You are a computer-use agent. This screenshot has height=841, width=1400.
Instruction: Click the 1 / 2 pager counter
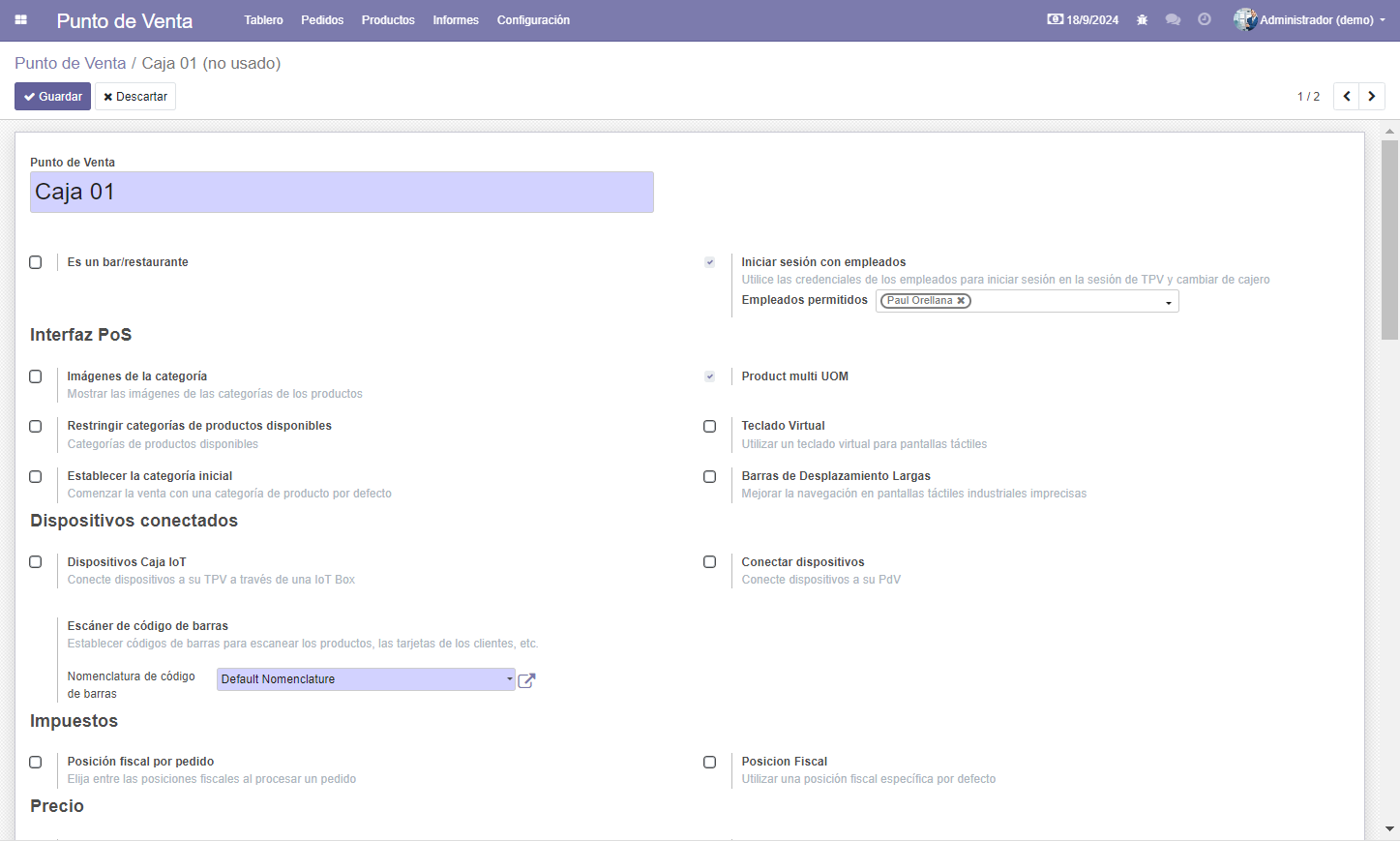tap(1308, 97)
